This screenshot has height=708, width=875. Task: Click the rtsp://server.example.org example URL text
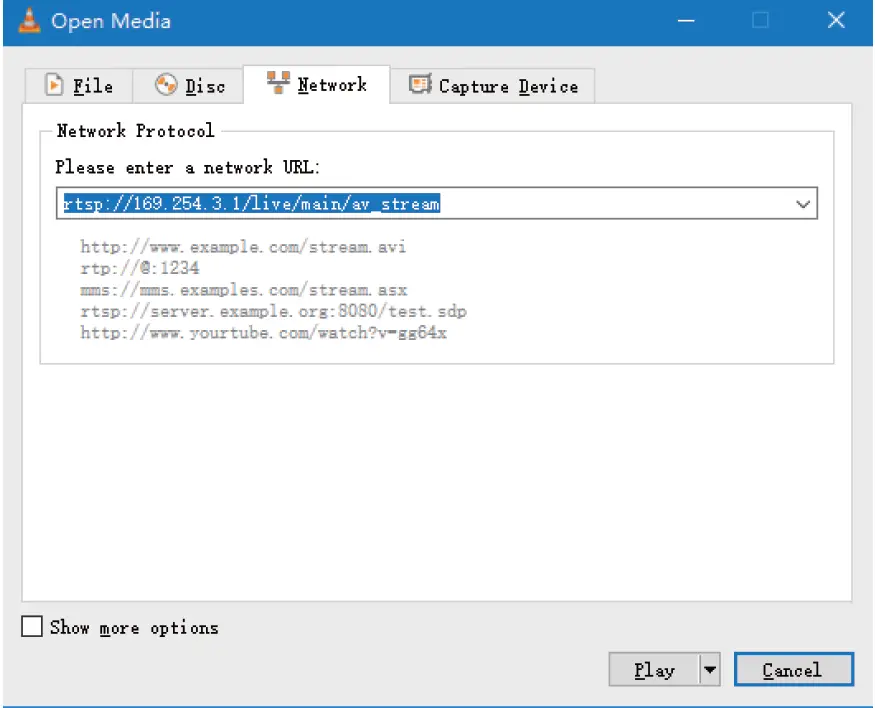[x=273, y=311]
